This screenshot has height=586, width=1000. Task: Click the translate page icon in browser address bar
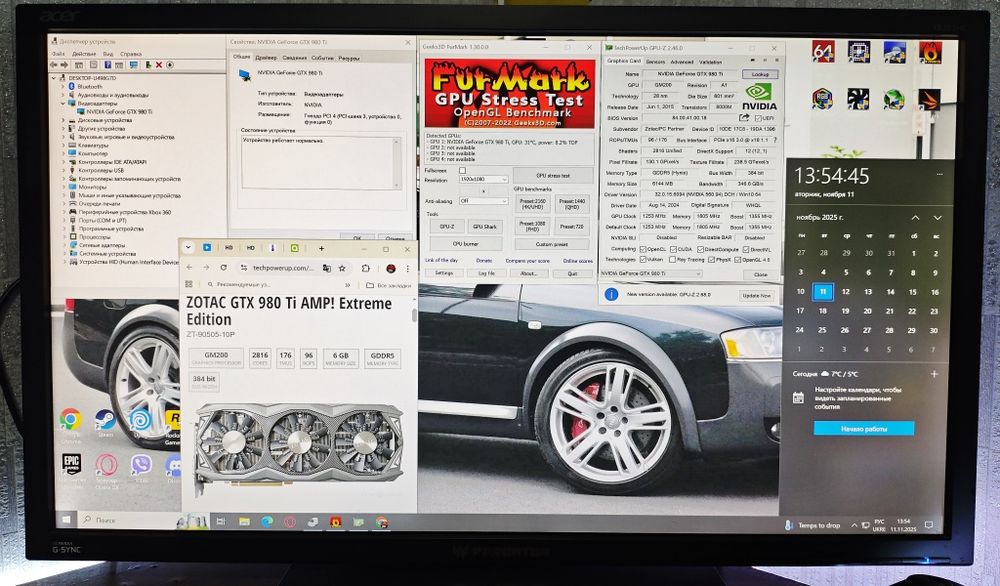(x=327, y=268)
